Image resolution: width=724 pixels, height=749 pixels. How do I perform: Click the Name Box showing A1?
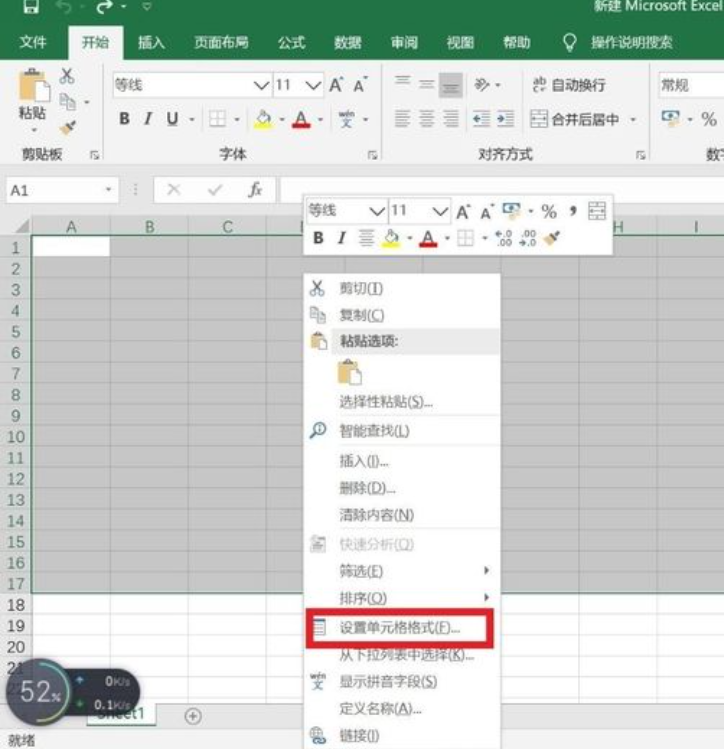coord(62,190)
